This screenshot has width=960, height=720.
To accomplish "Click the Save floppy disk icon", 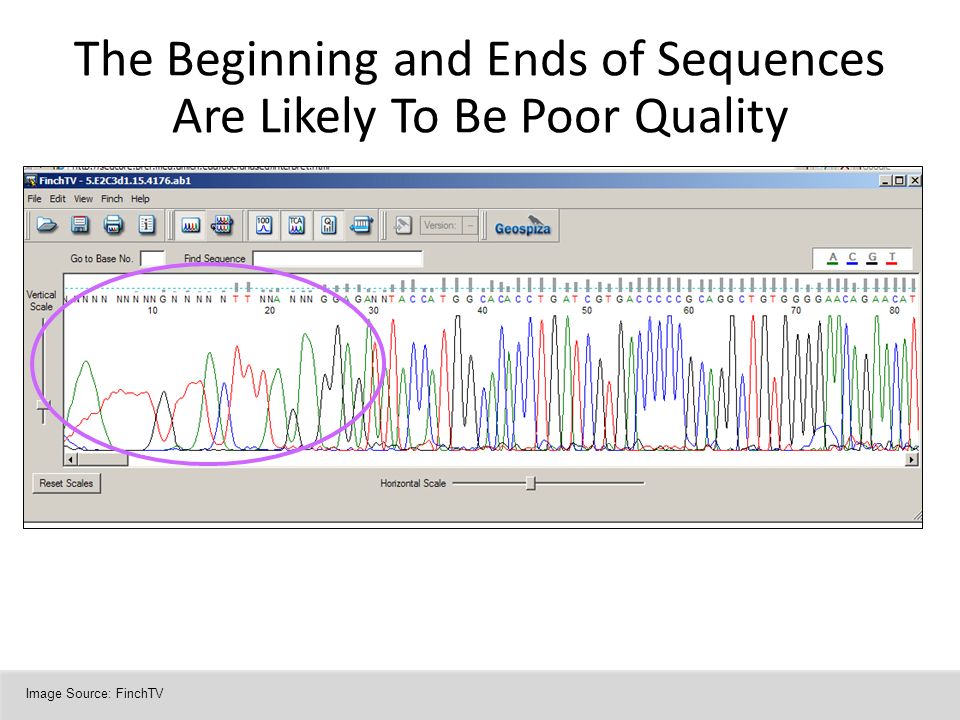I will [80, 225].
